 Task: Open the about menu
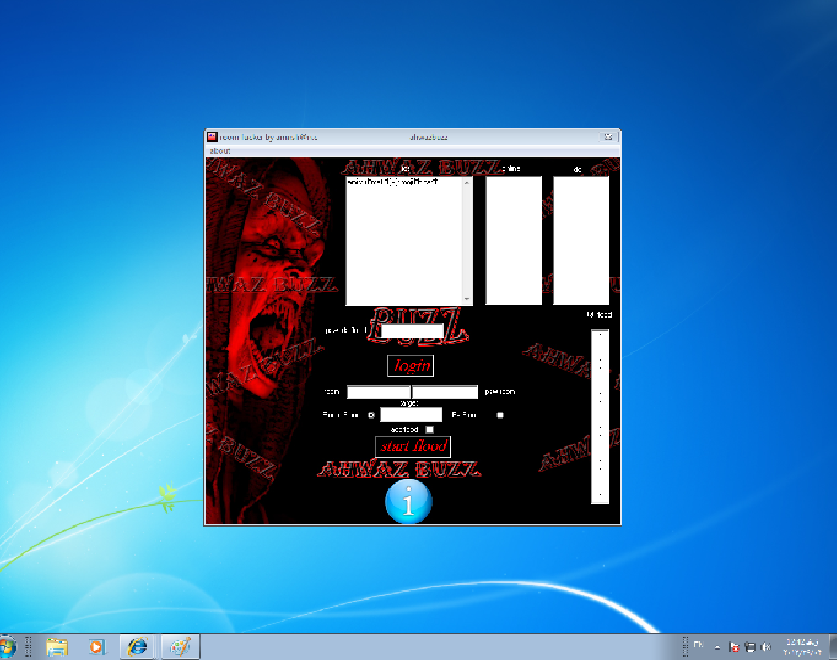tap(219, 151)
